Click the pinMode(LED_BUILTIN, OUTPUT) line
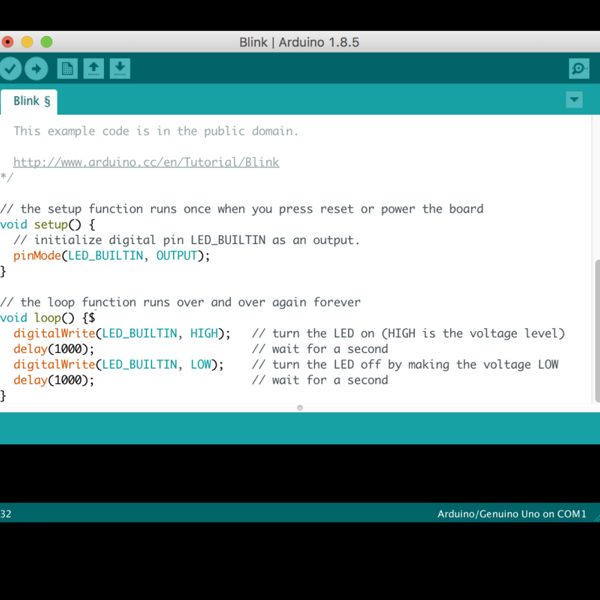Image resolution: width=600 pixels, height=600 pixels. coord(112,256)
